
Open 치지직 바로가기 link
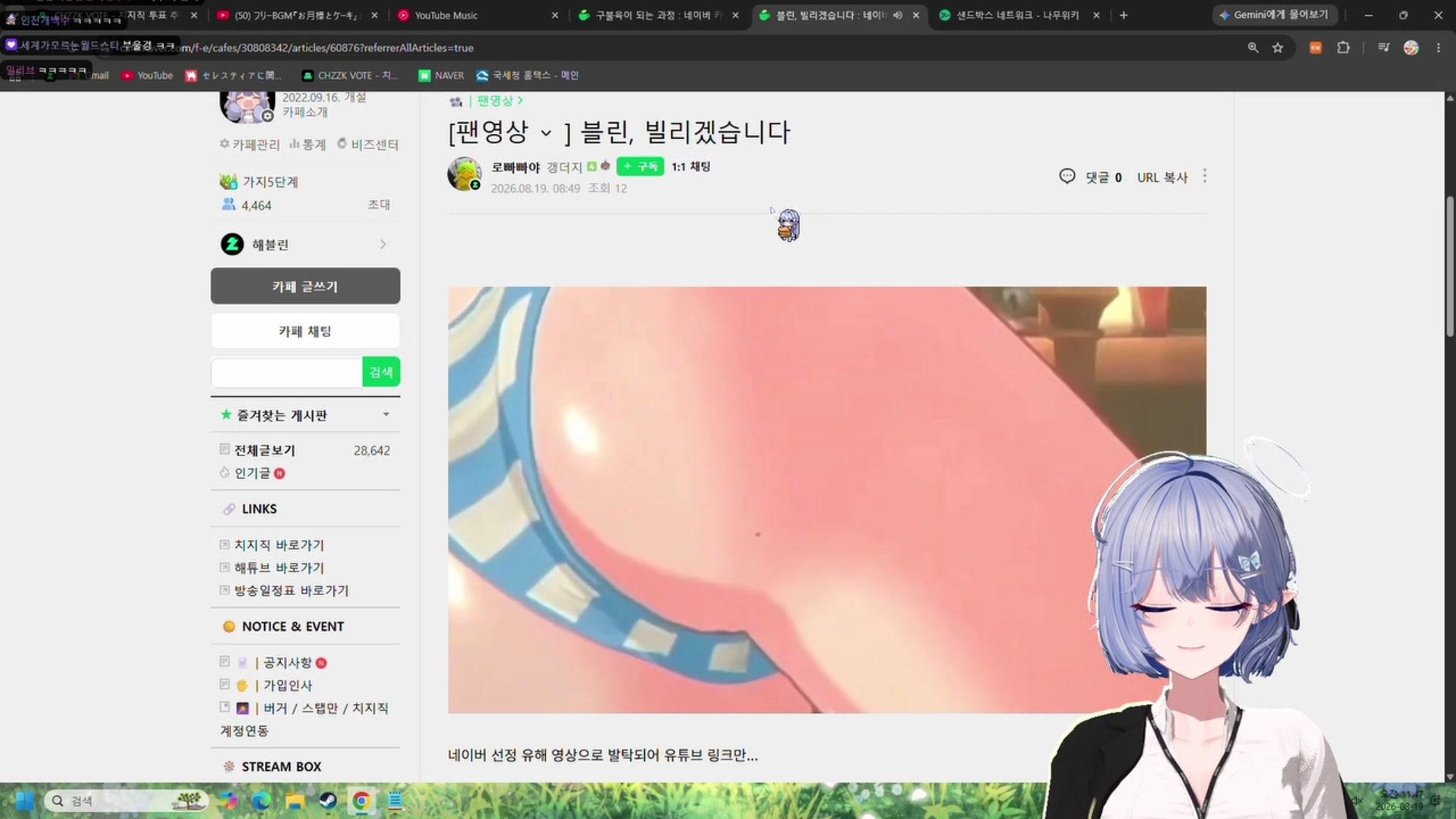pos(279,545)
